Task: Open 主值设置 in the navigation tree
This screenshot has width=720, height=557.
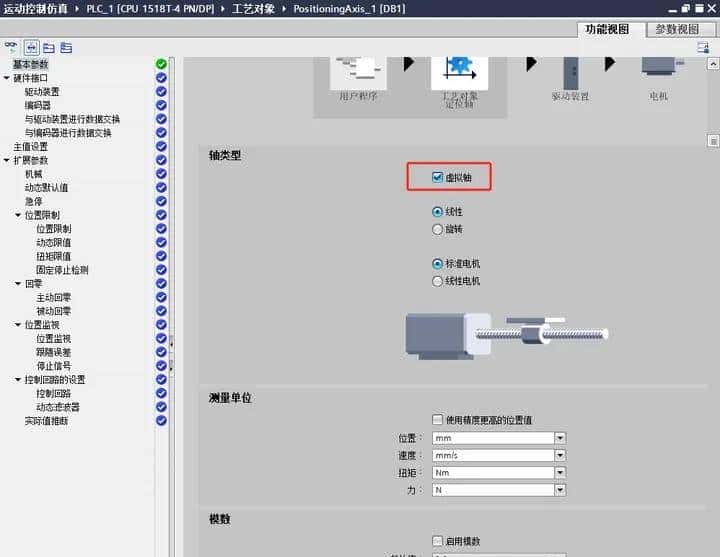Action: pos(30,146)
